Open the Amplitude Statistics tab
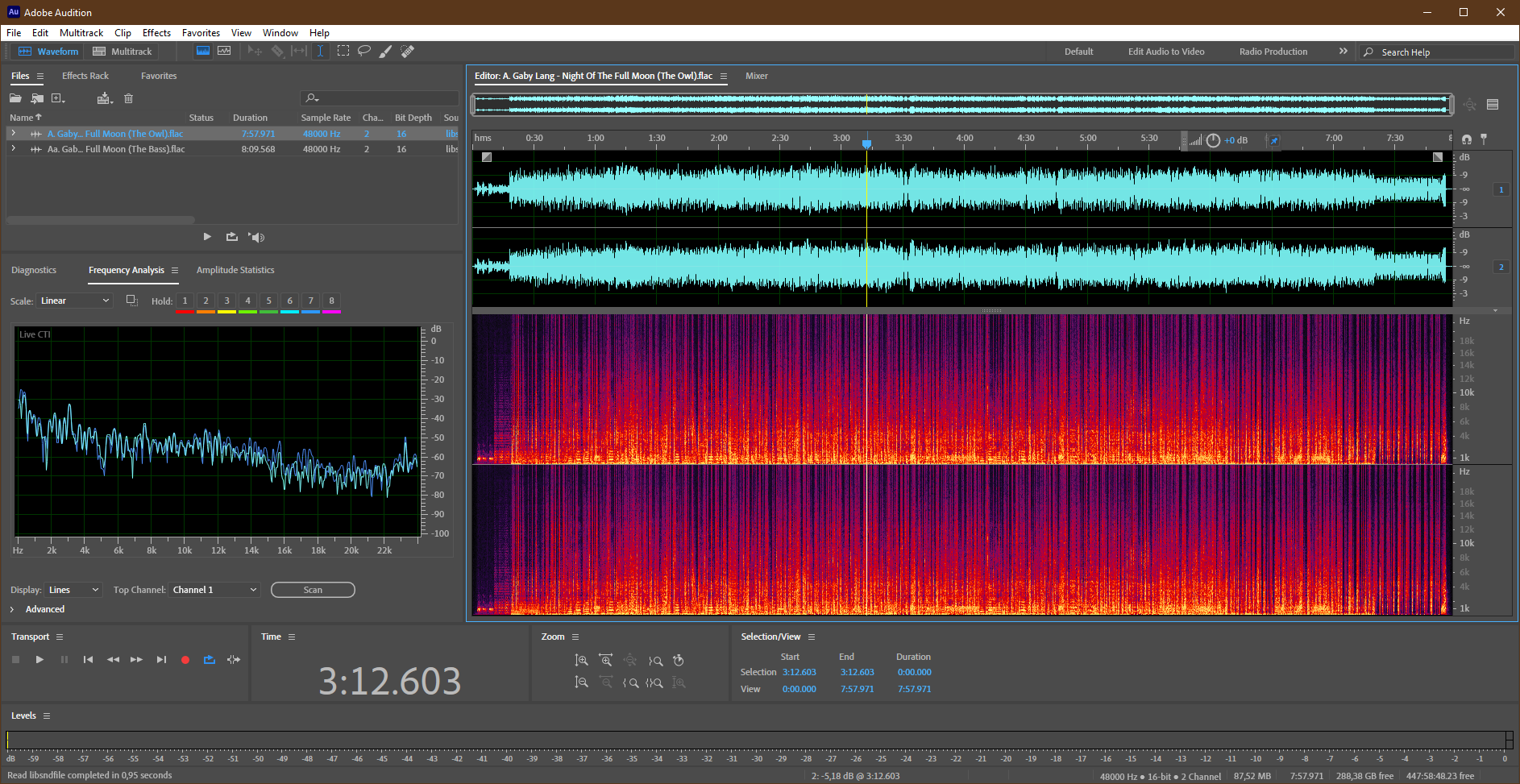 coord(235,270)
